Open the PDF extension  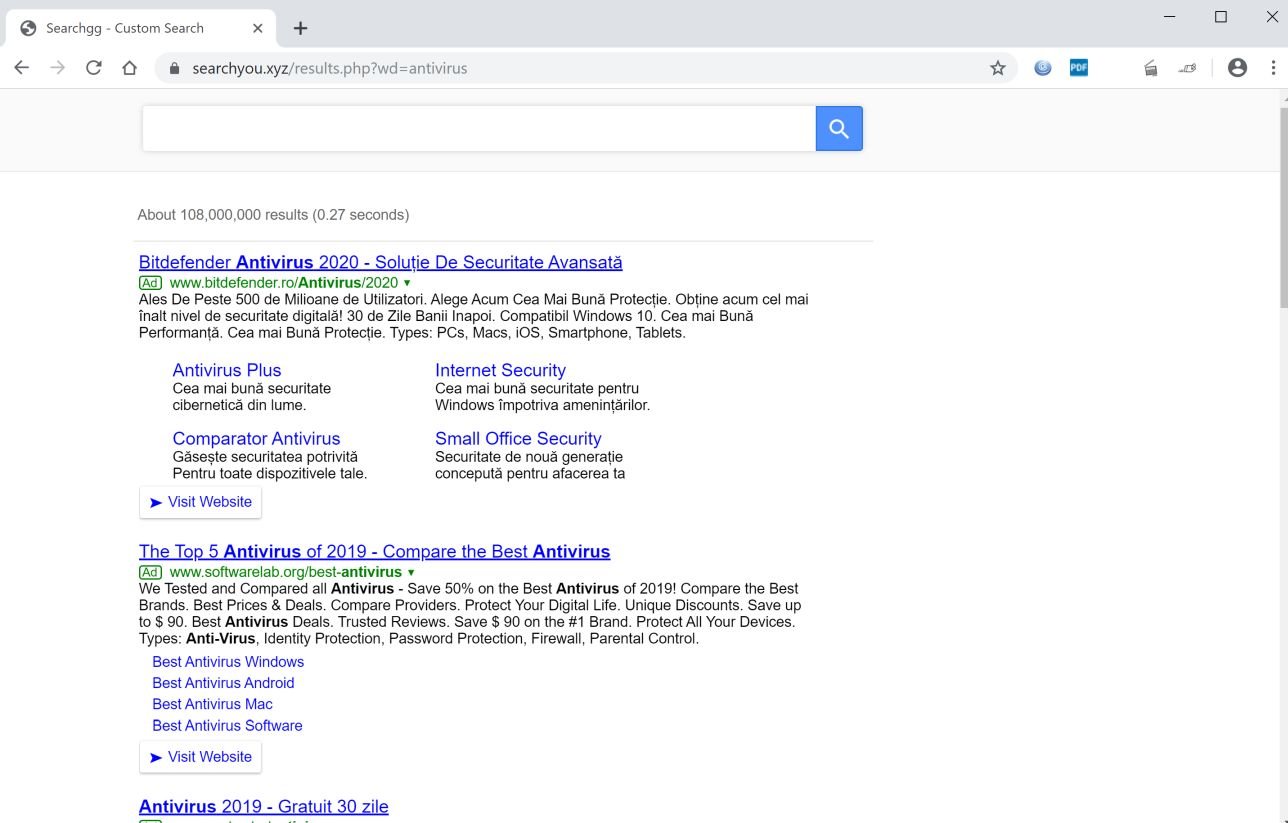pos(1079,68)
